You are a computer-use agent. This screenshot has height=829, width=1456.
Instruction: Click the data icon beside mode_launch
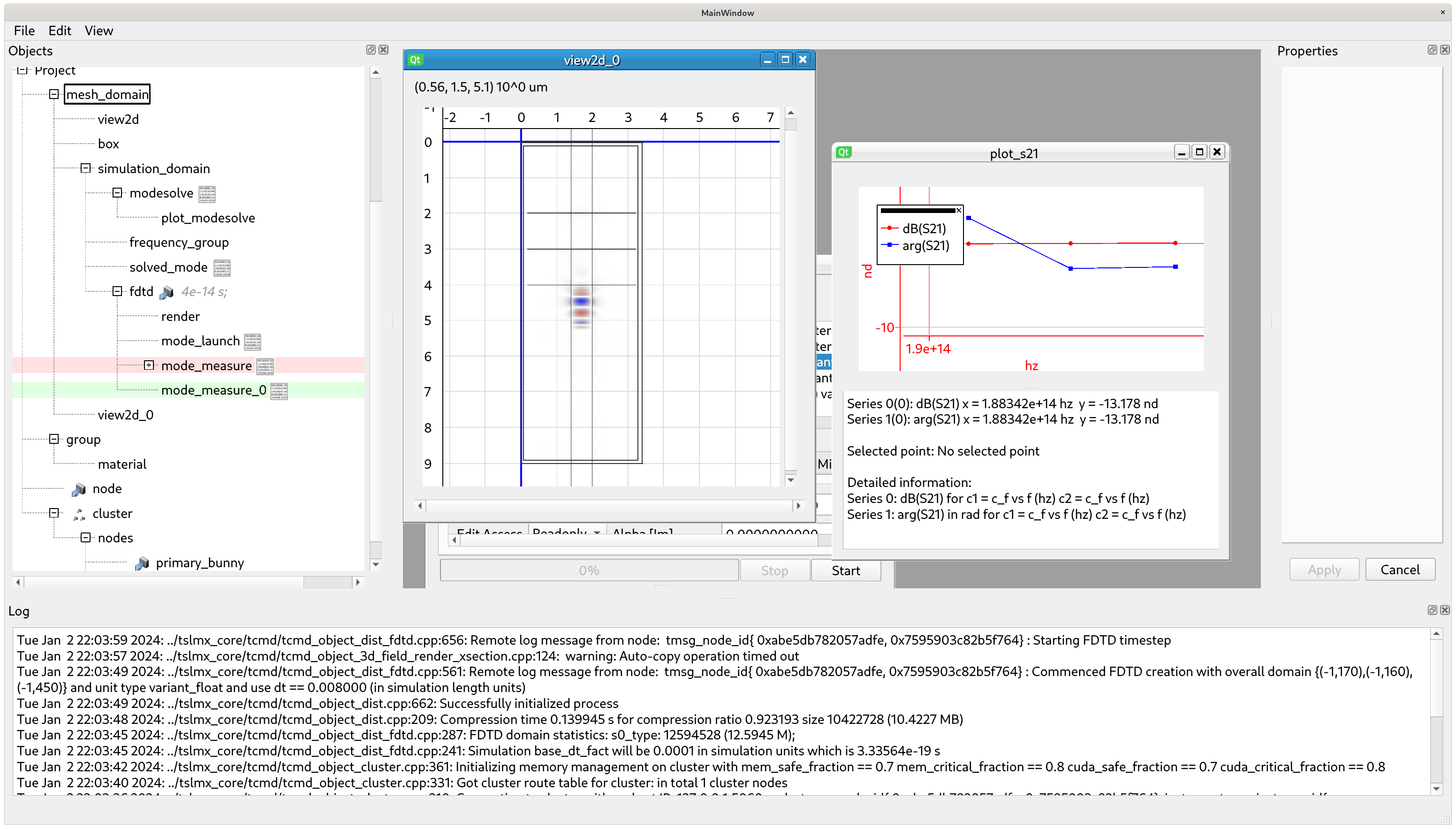(x=252, y=342)
